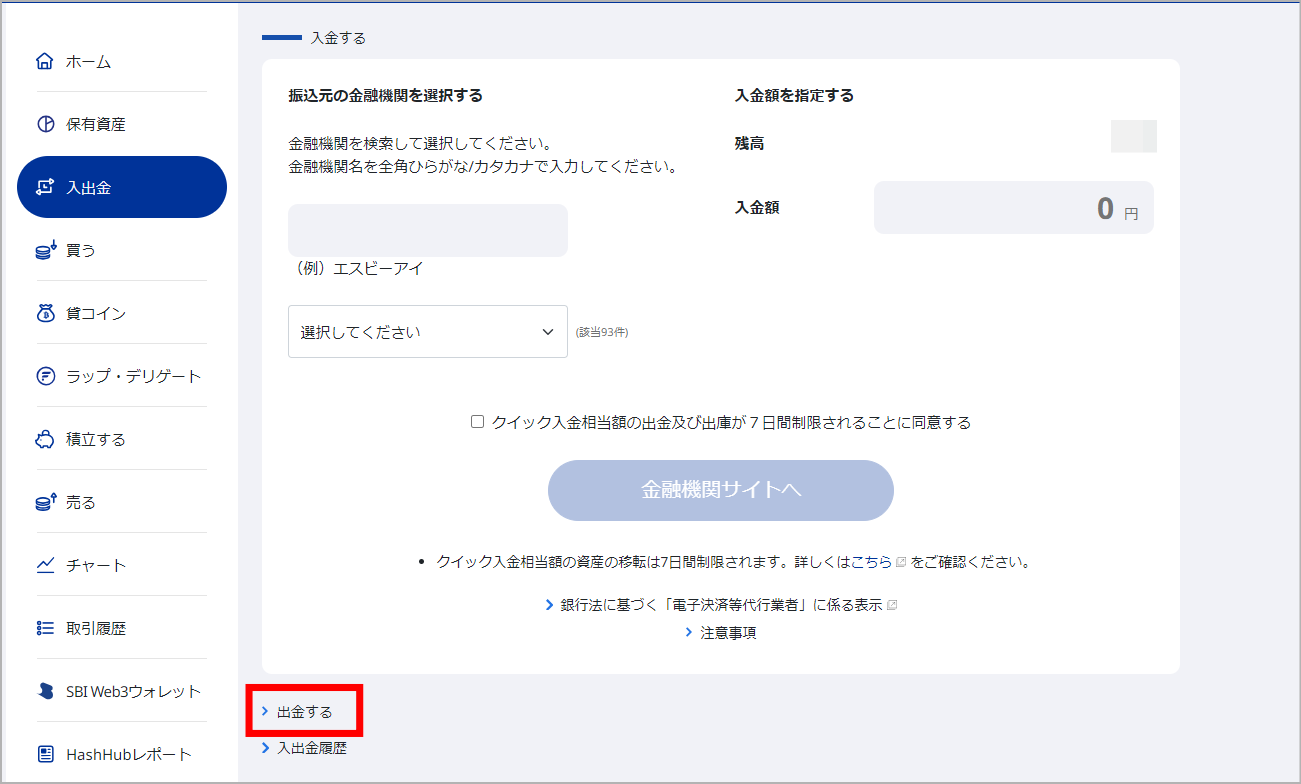Click the 金融機関サイトへ button
Image resolution: width=1301 pixels, height=784 pixels.
coord(720,490)
